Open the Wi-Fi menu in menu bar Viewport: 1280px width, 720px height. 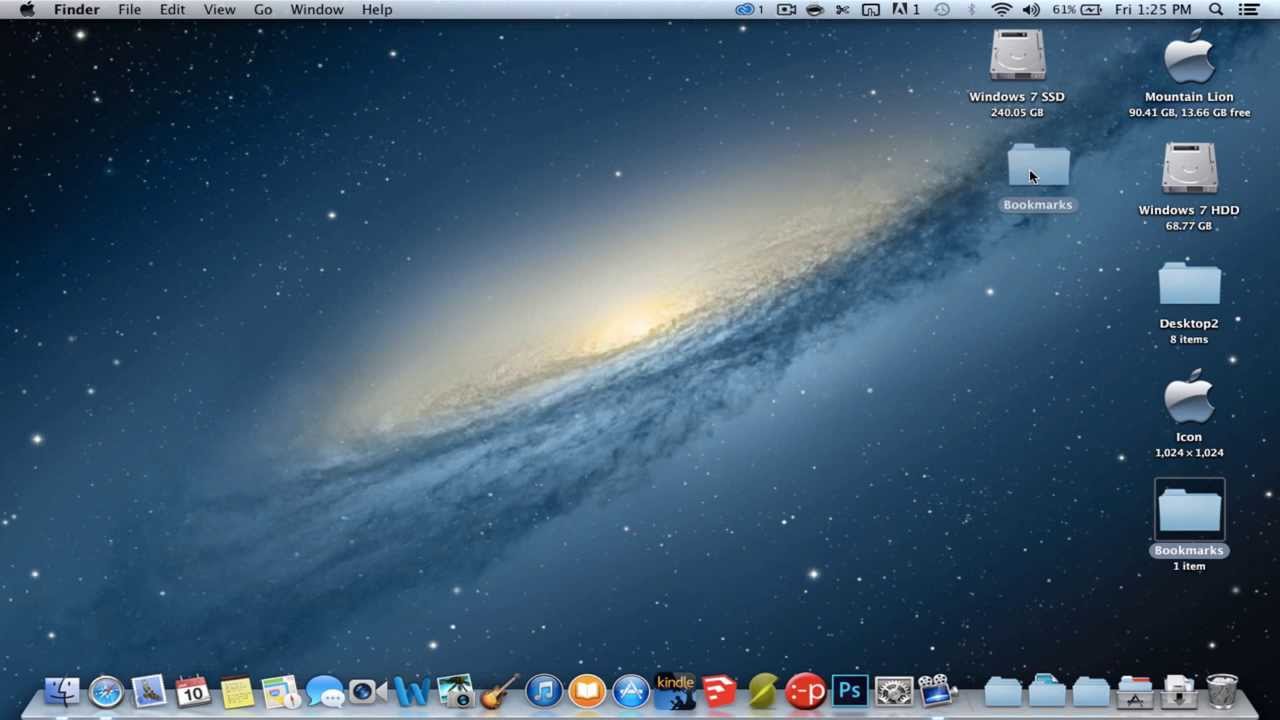coord(1001,10)
